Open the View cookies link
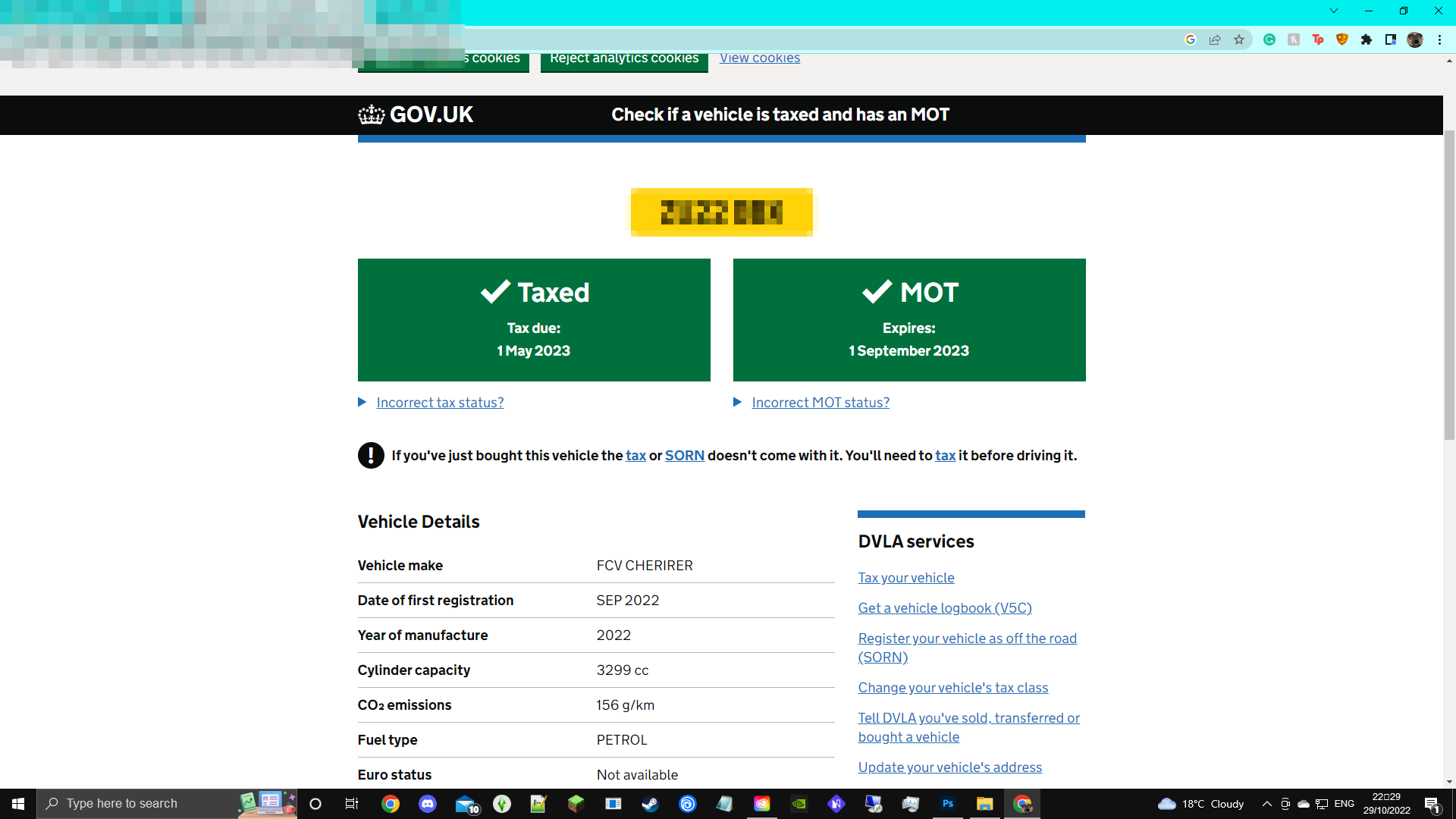Screen dimensions: 1456x819 (x=760, y=58)
